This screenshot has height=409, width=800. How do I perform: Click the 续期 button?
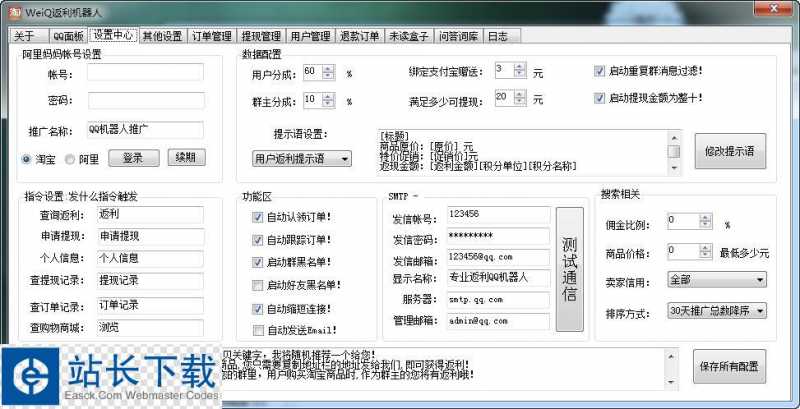tap(187, 157)
